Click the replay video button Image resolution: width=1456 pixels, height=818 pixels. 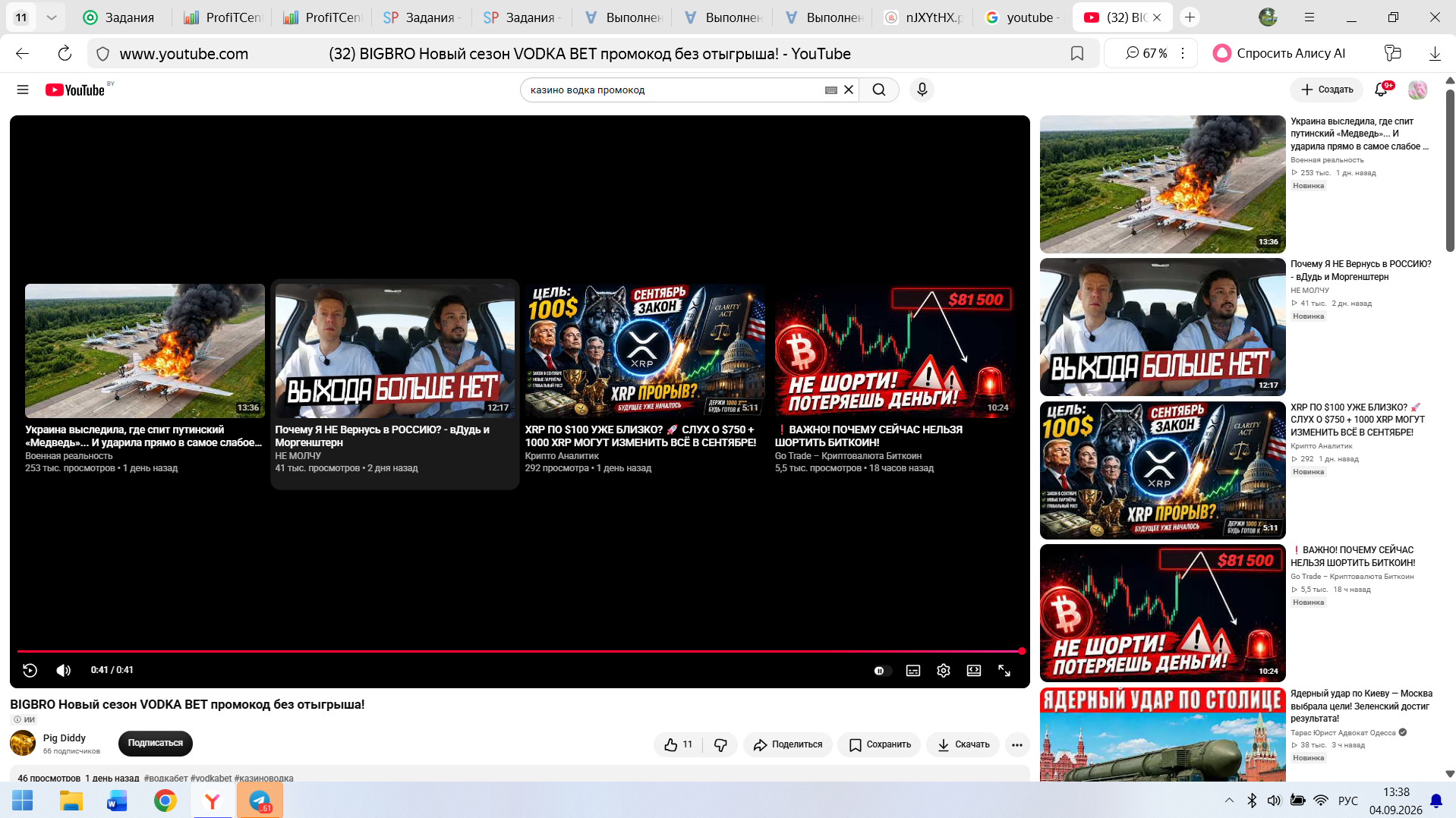(x=30, y=670)
